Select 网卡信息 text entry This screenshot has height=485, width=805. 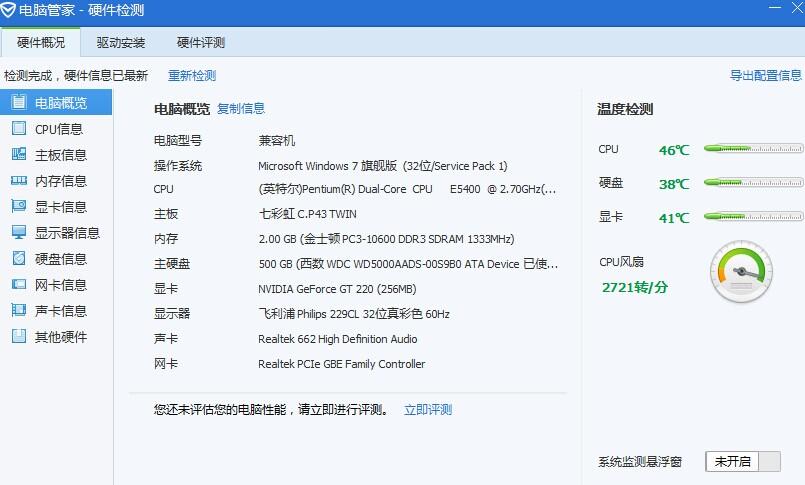click(61, 285)
